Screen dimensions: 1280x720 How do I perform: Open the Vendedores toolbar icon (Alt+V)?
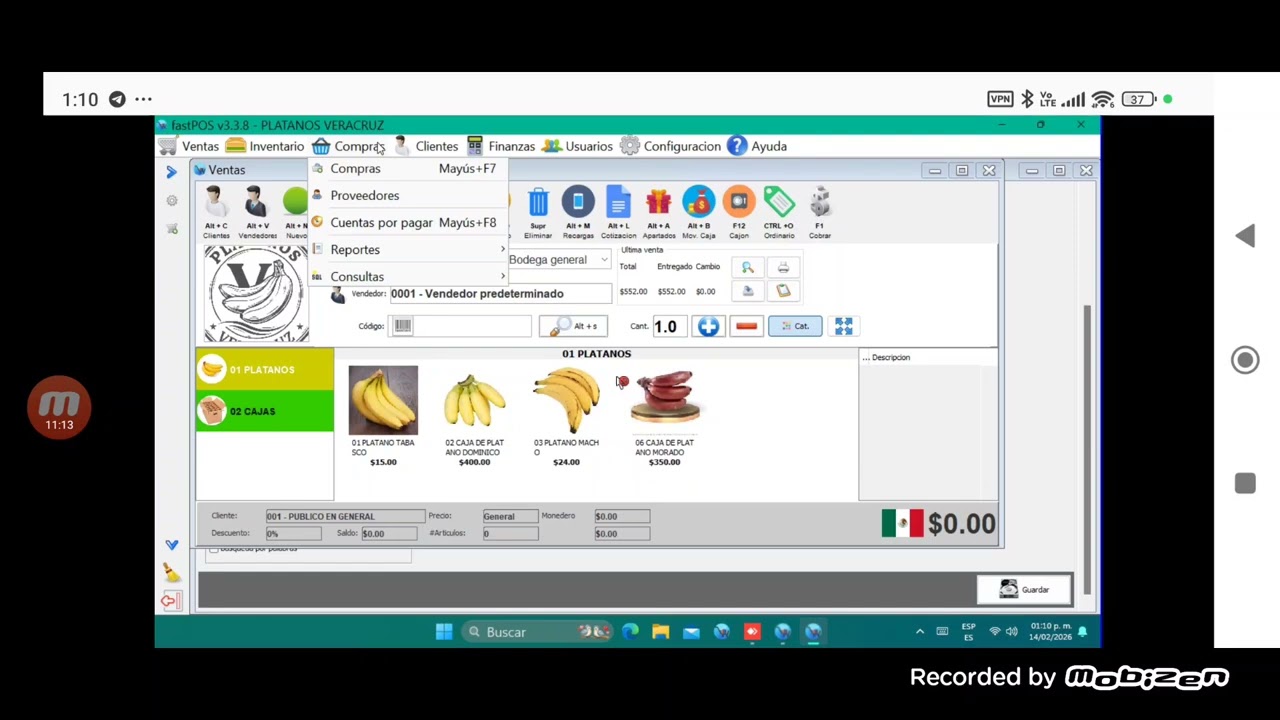pos(257,212)
